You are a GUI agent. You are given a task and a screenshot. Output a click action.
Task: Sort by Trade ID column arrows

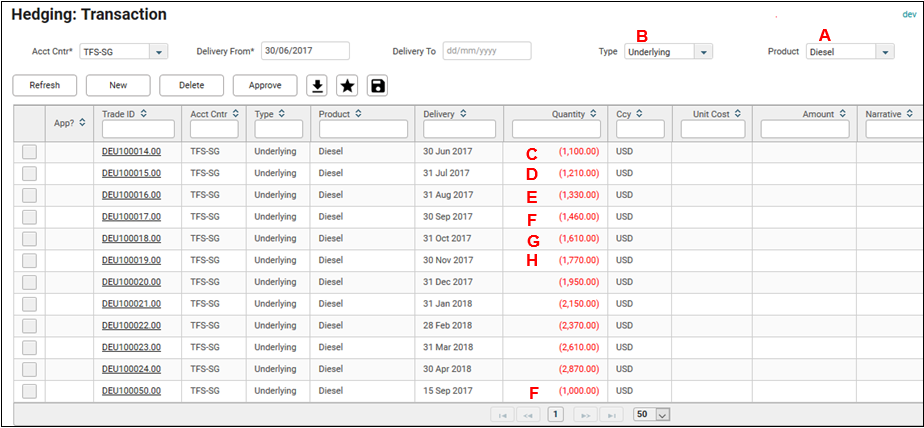(x=145, y=114)
